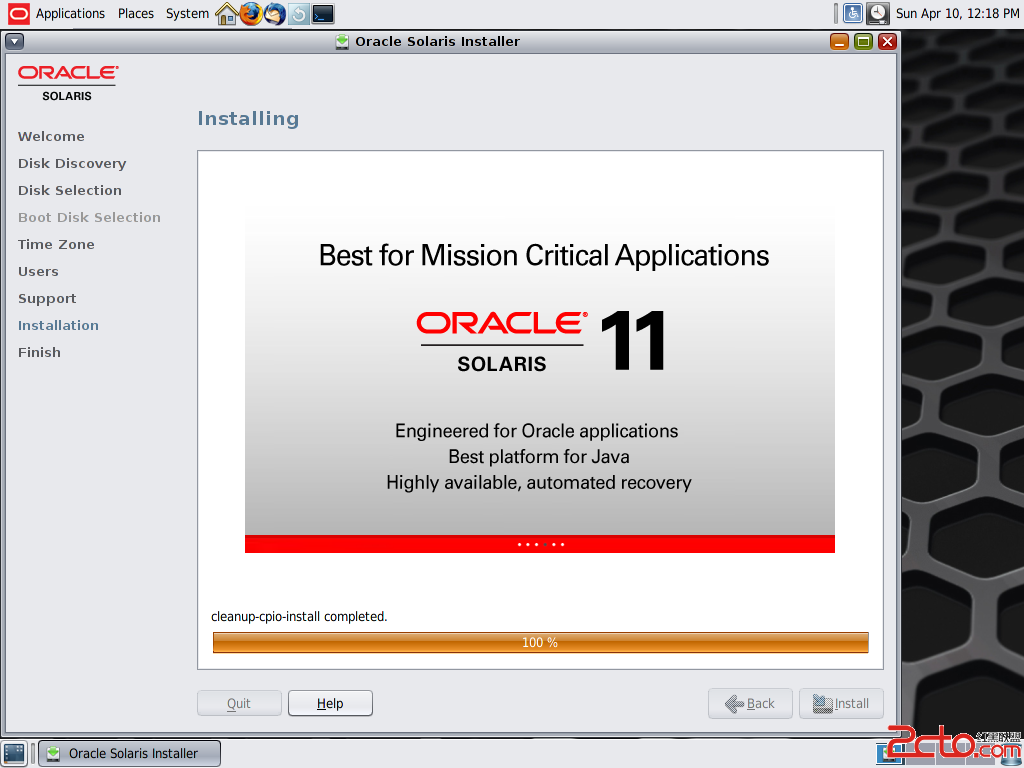The height and width of the screenshot is (768, 1024).
Task: Click the Oracle Solaris 11 slideshow banner
Action: pos(539,379)
